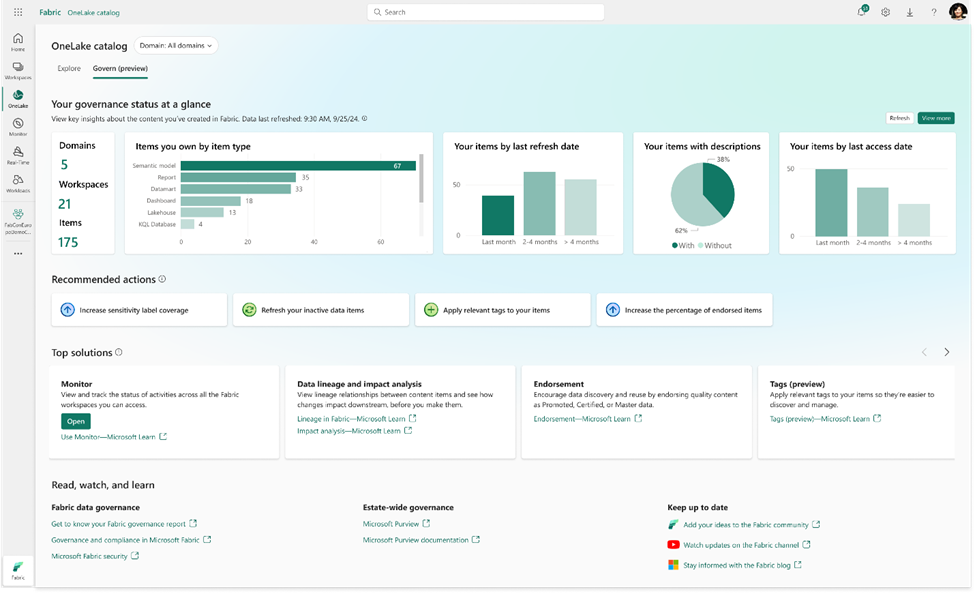Click the > 4 months bar in access chart
The height and width of the screenshot is (594, 975).
point(913,220)
